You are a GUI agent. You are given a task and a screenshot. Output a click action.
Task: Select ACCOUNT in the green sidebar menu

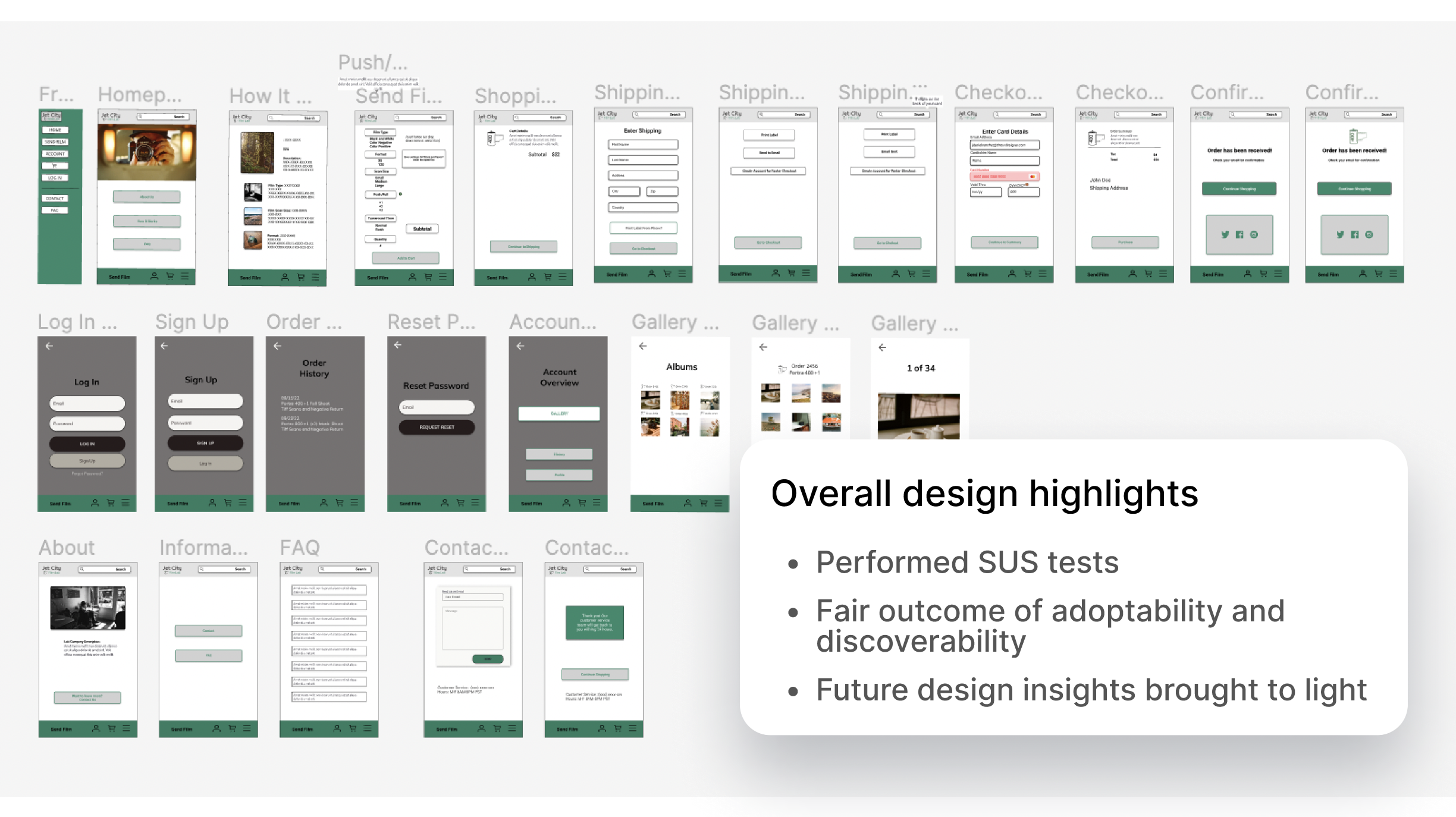[x=55, y=154]
